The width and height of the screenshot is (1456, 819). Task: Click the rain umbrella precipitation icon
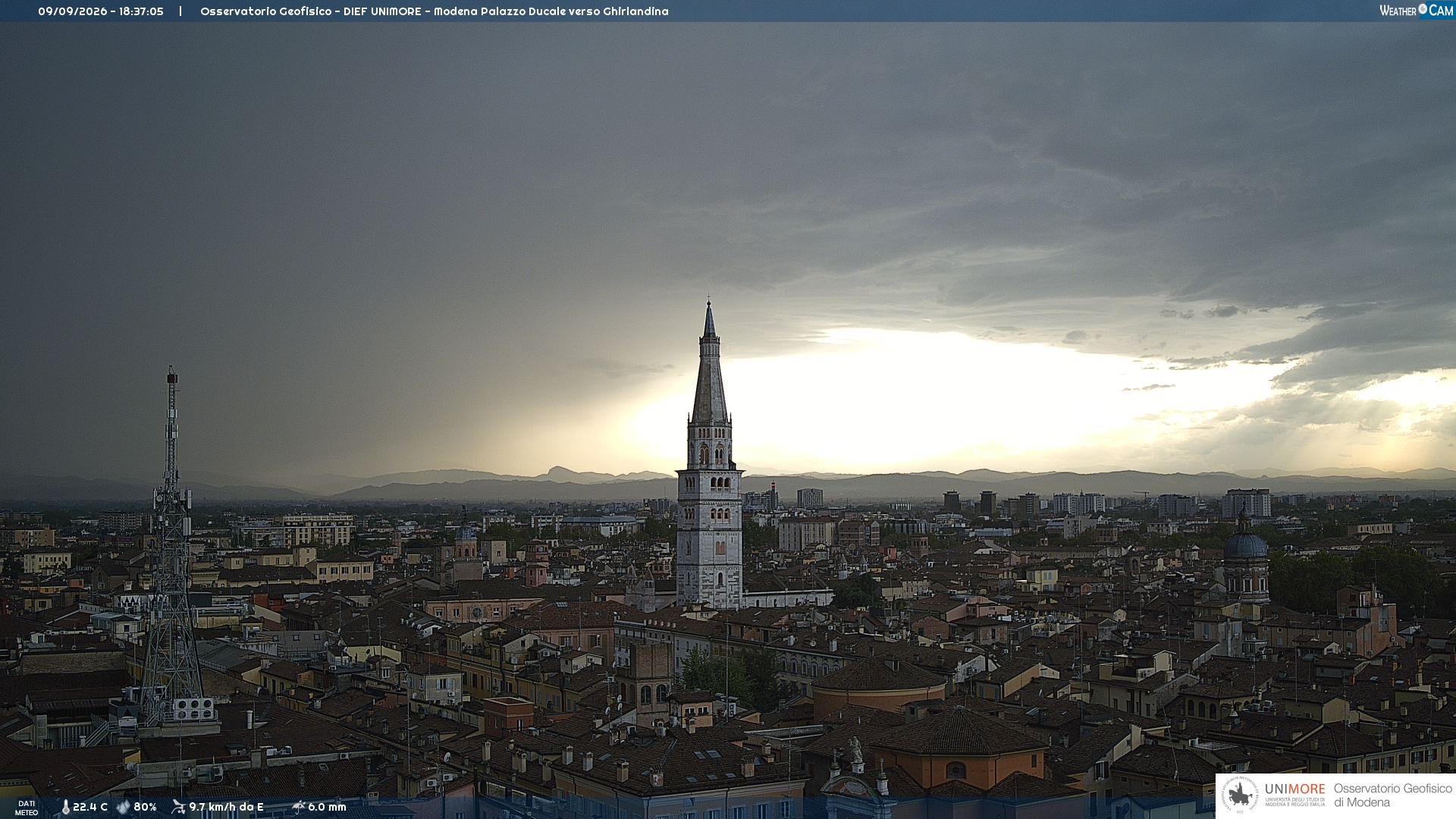tap(298, 807)
